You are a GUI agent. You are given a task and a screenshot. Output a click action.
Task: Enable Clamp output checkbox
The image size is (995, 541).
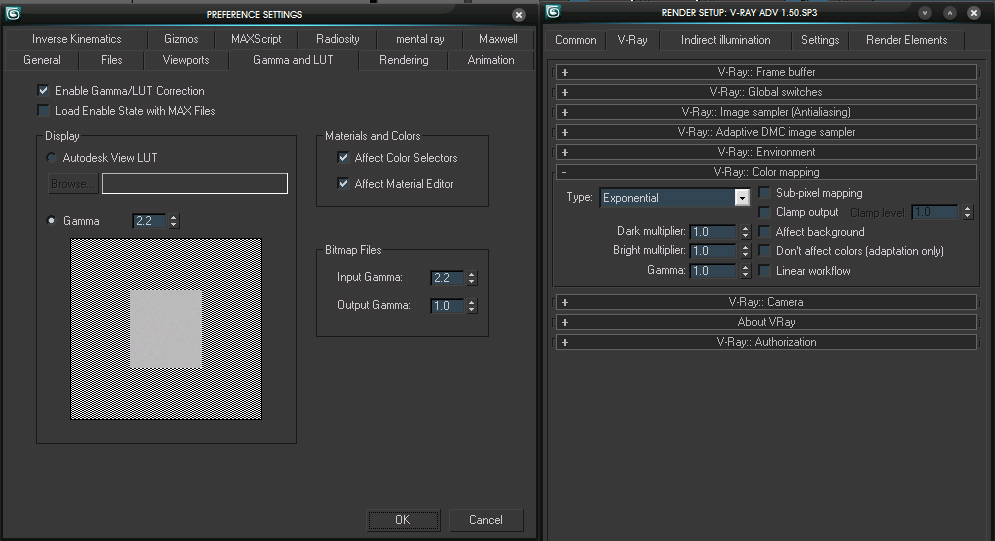coord(765,212)
